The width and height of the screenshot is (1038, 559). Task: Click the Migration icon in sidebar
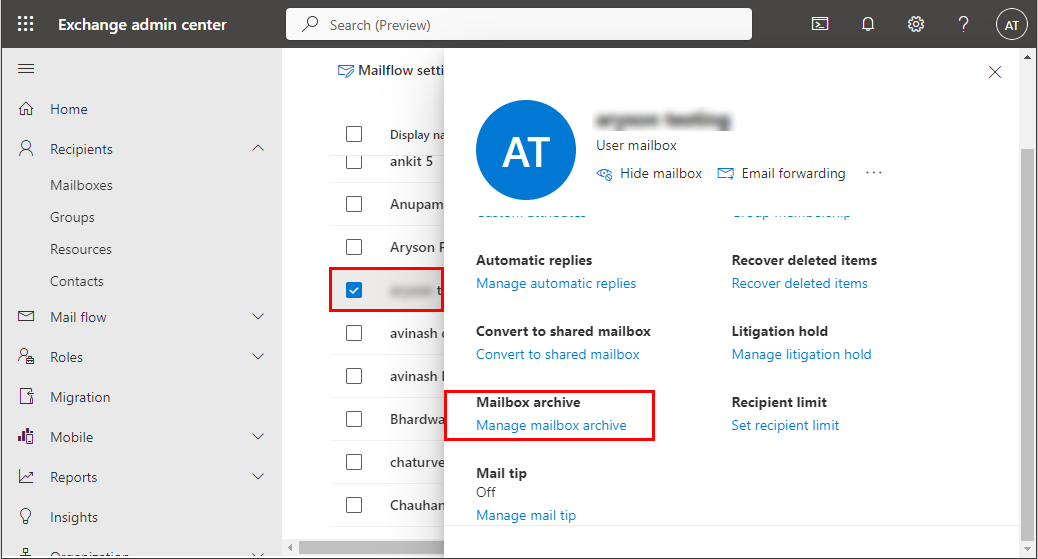(26, 396)
